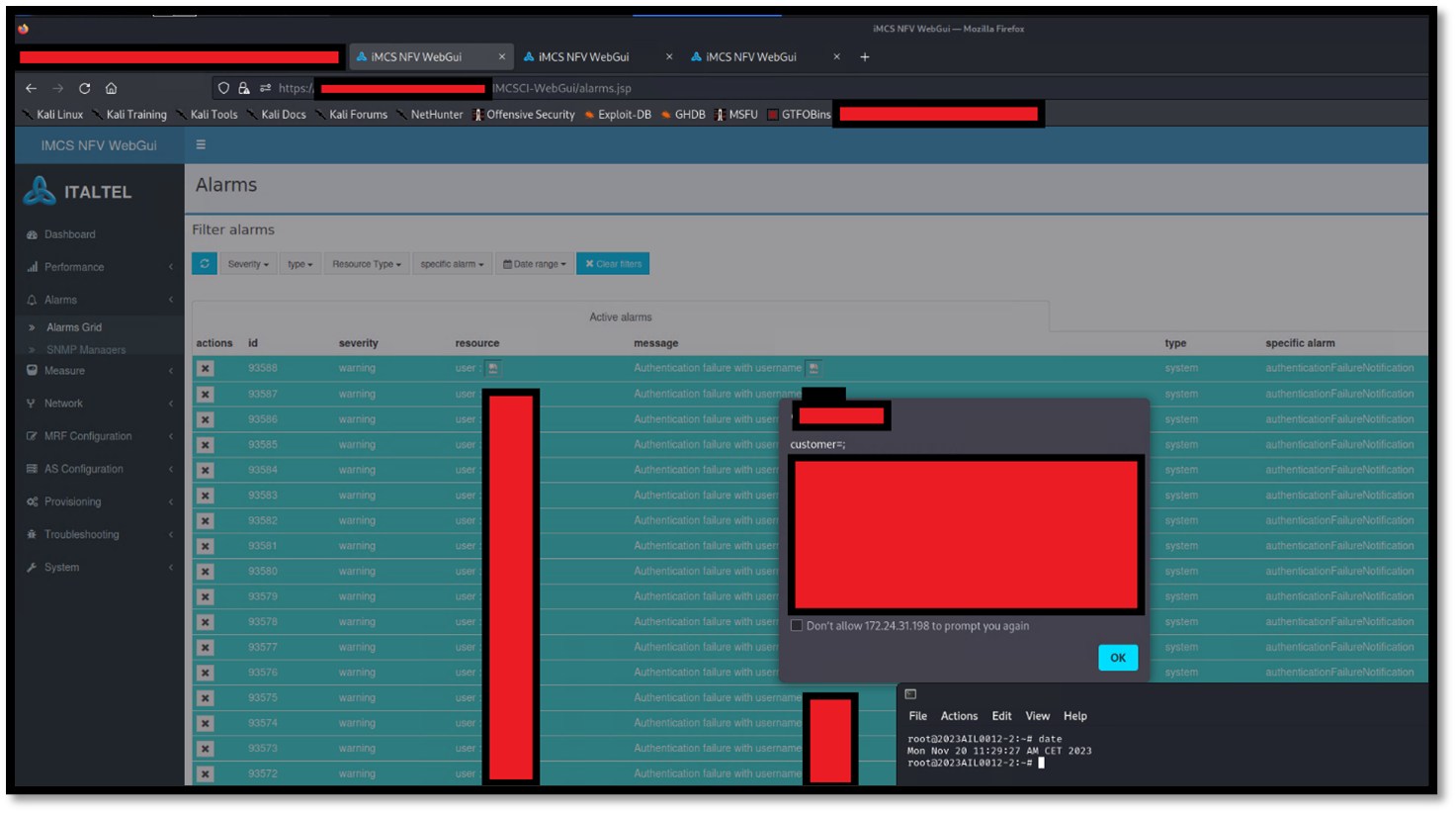
Task: Click the ITALTEL logo
Action: click(78, 191)
